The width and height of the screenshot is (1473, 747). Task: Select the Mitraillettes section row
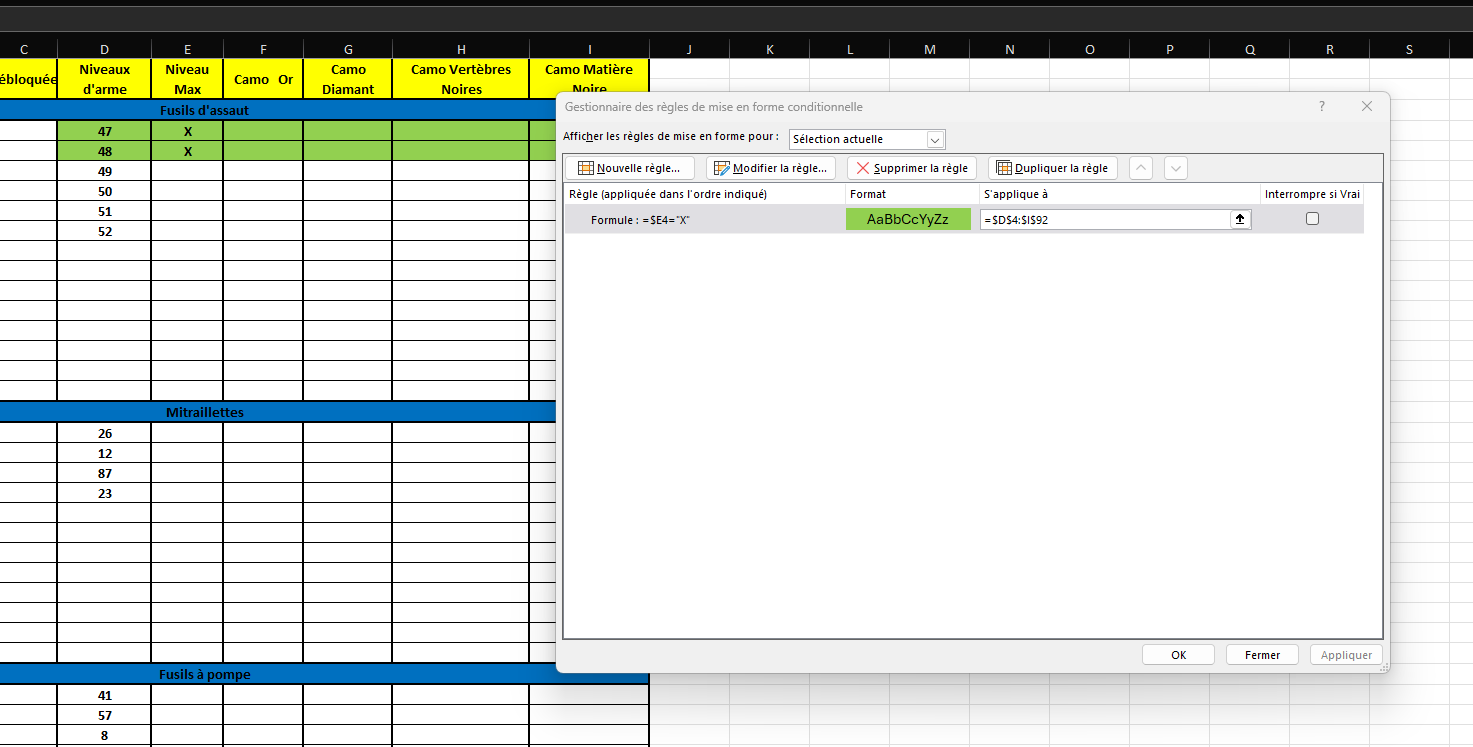point(204,412)
